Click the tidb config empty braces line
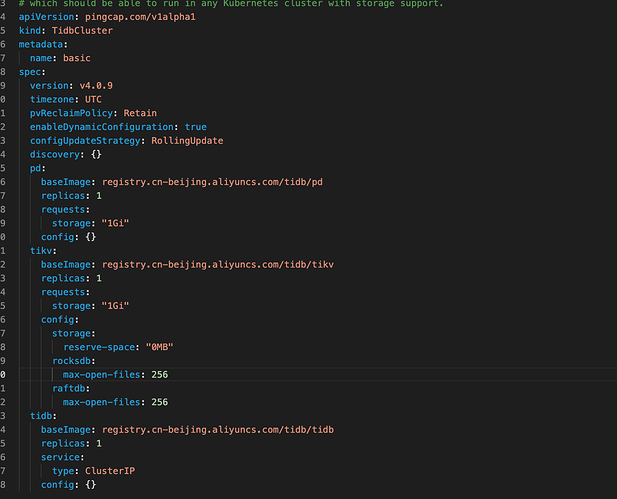617x499 pixels. point(68,485)
